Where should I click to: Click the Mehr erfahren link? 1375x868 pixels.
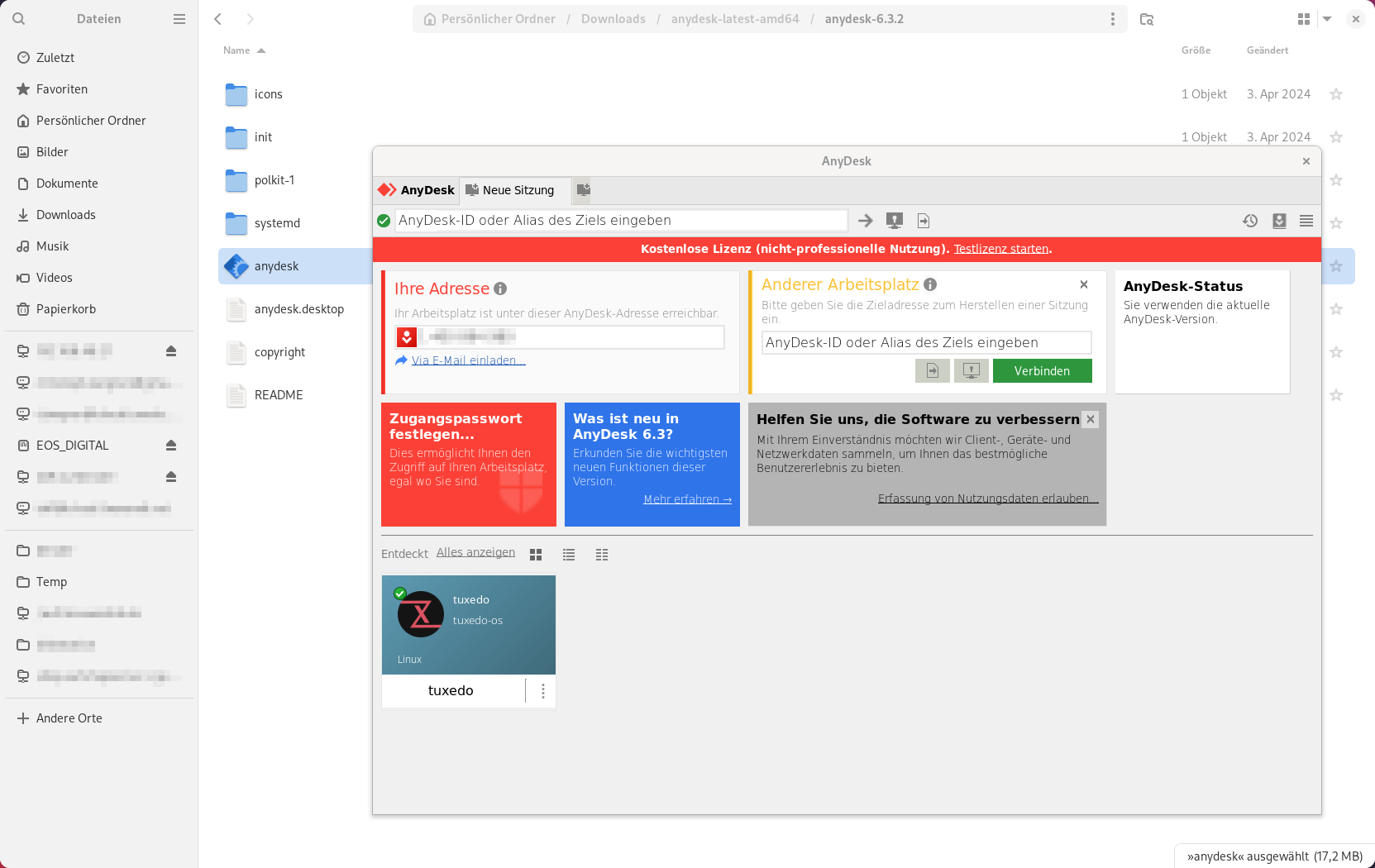pyautogui.click(x=687, y=499)
